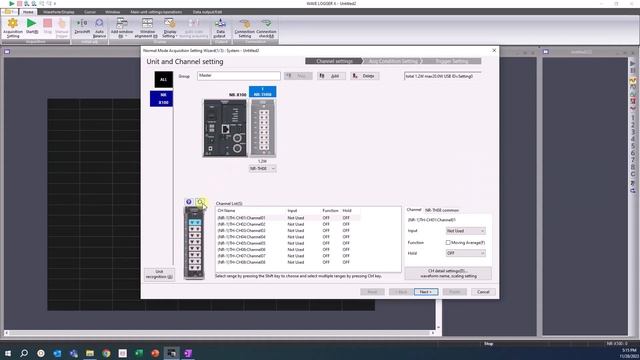Image resolution: width=640 pixels, height=360 pixels.
Task: Click the Manual trigger ribbon icon
Action: point(62,28)
